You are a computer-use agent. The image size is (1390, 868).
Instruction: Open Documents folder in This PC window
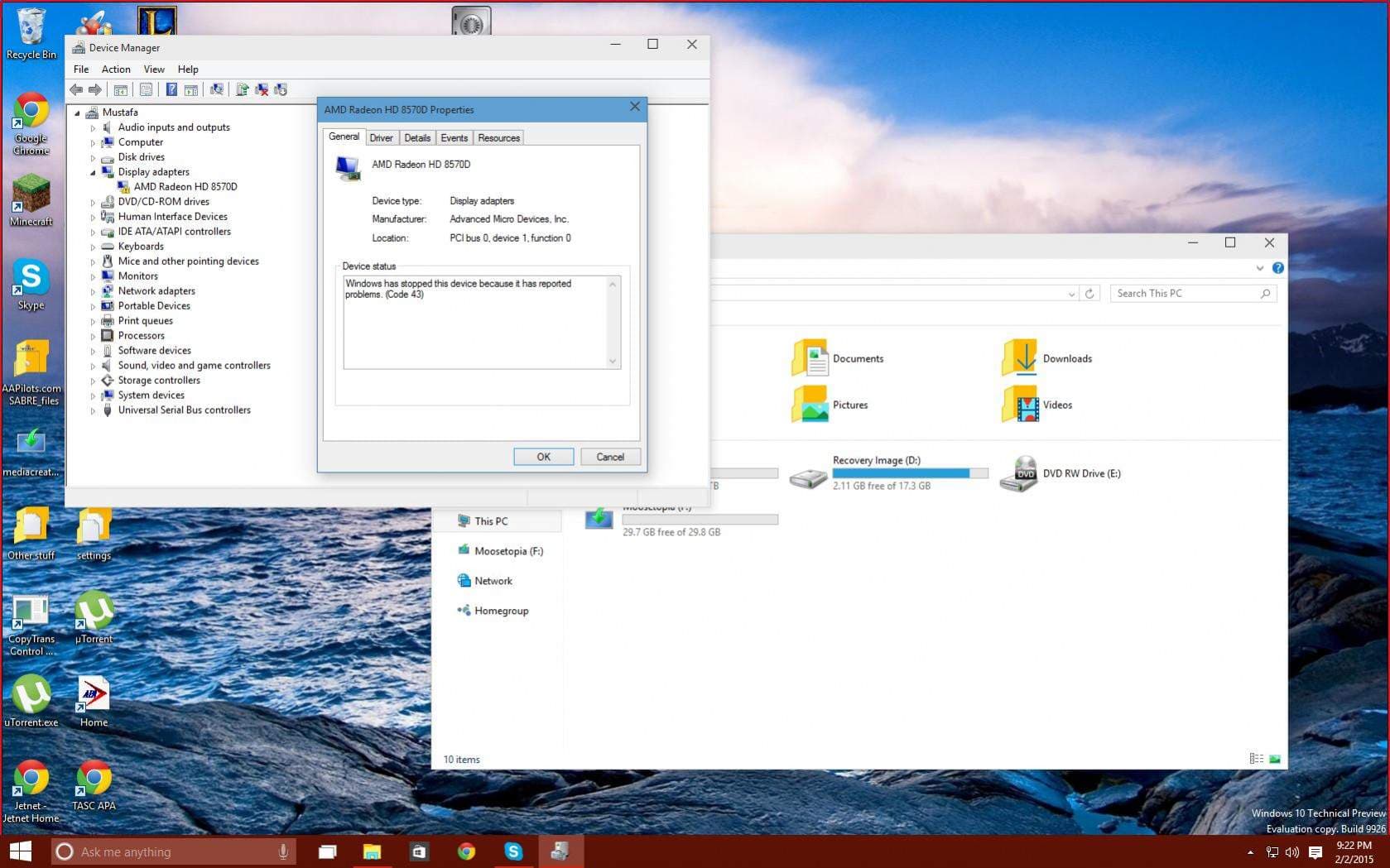pos(838,358)
